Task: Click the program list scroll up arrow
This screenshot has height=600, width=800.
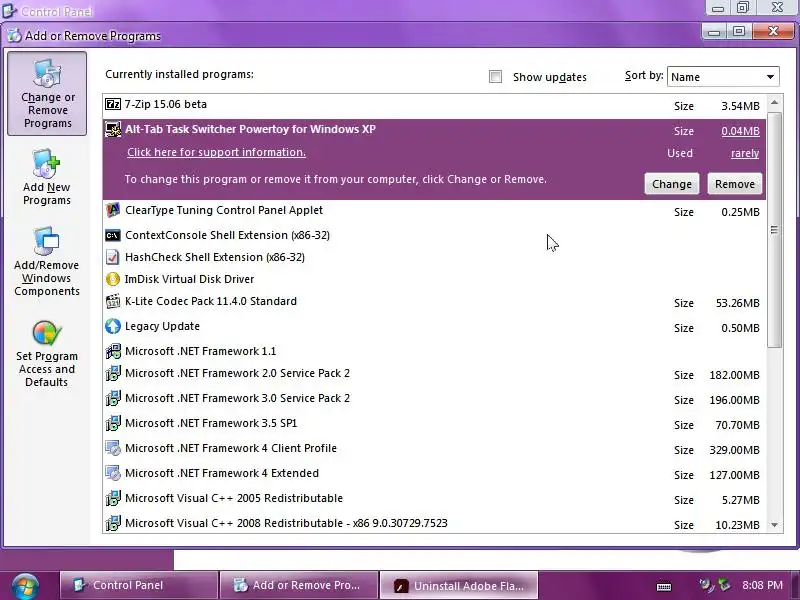Action: tap(774, 103)
